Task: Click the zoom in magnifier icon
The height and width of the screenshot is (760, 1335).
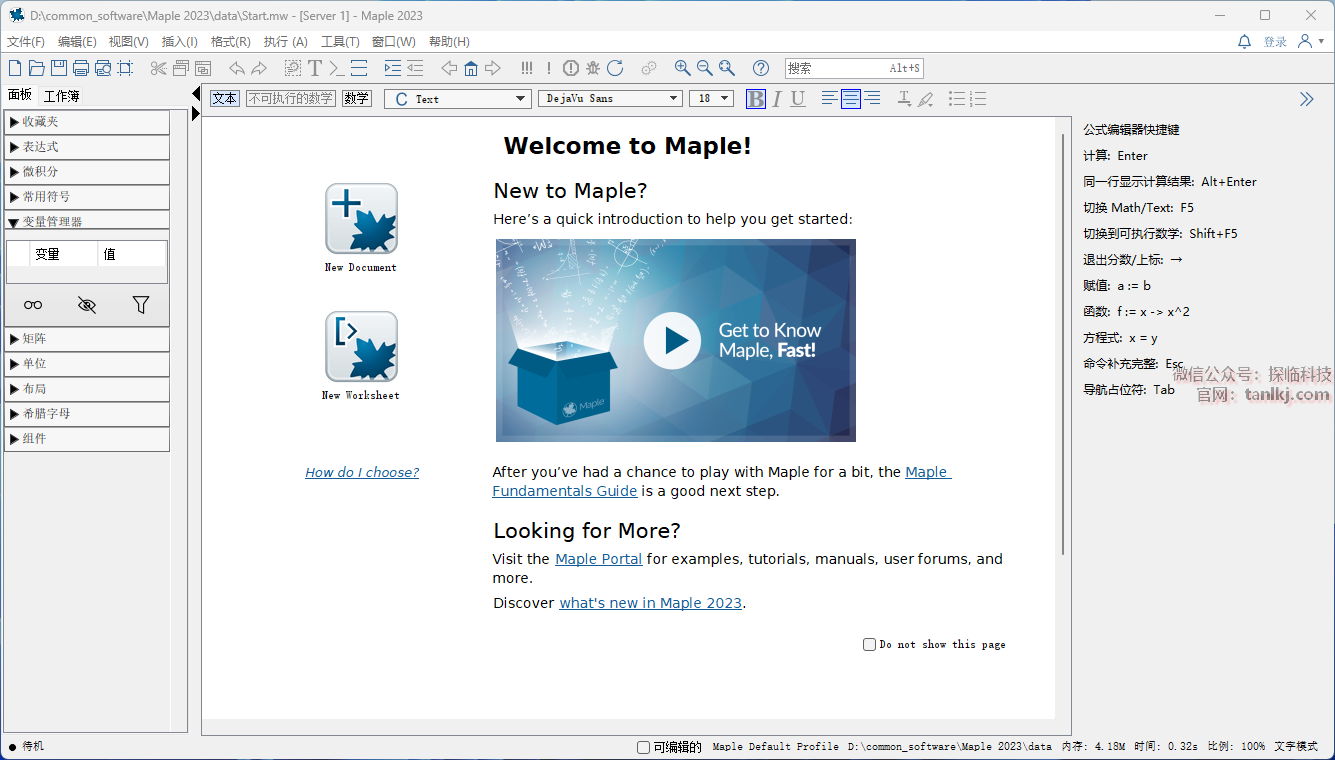Action: [682, 68]
